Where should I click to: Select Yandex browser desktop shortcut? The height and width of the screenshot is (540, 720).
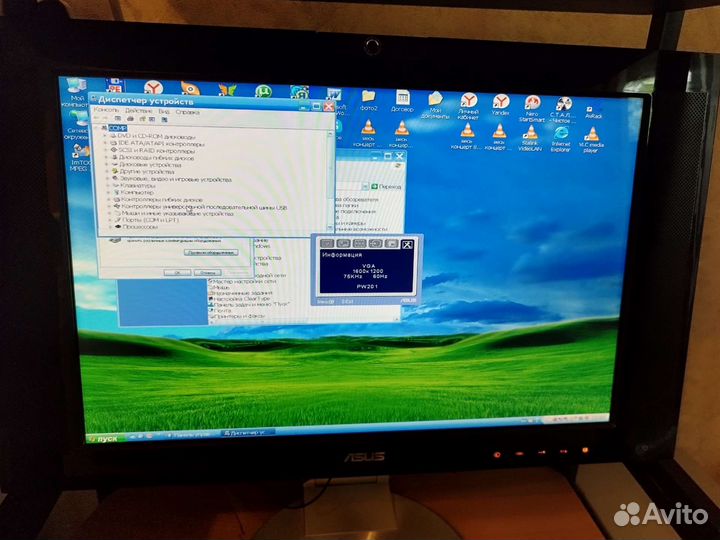[501, 105]
